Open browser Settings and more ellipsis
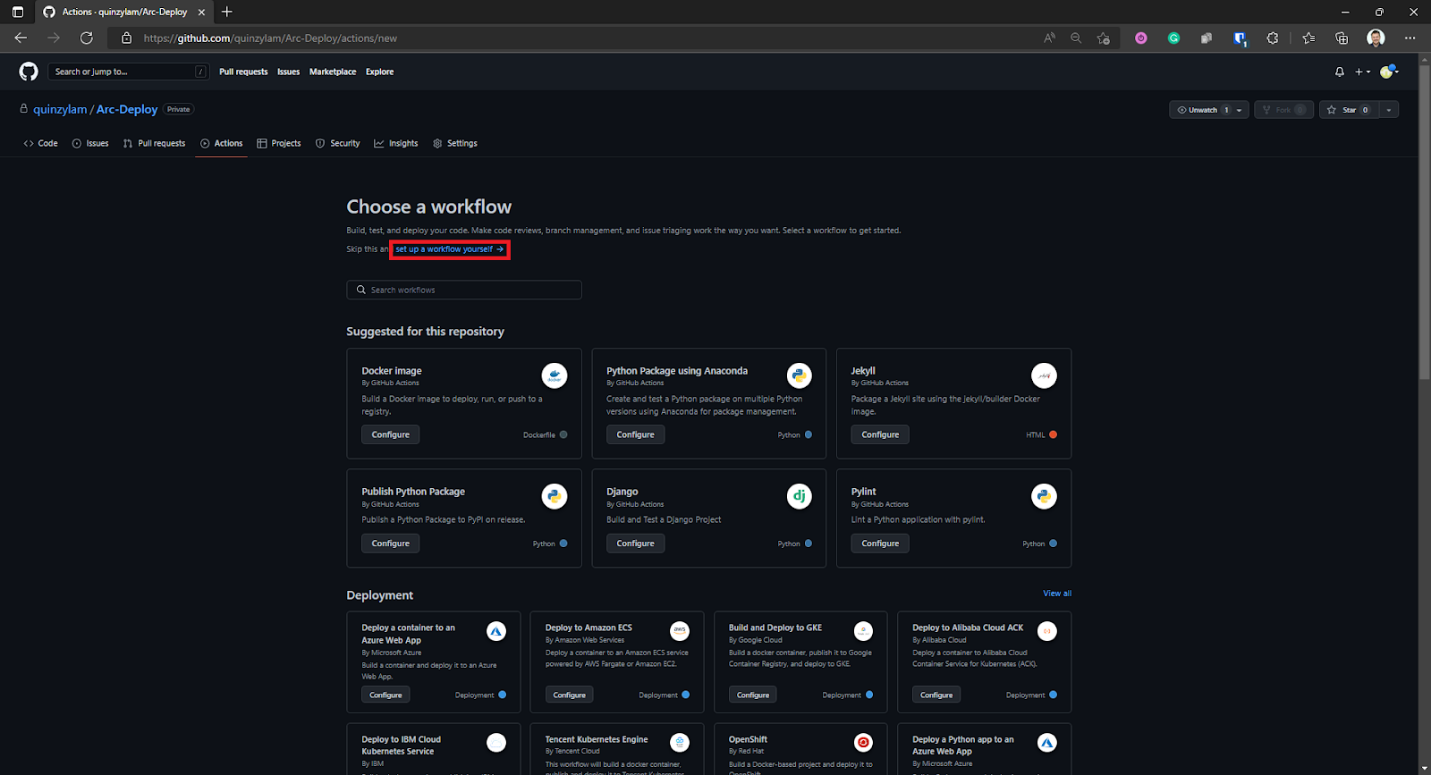This screenshot has height=775, width=1431. (x=1410, y=38)
